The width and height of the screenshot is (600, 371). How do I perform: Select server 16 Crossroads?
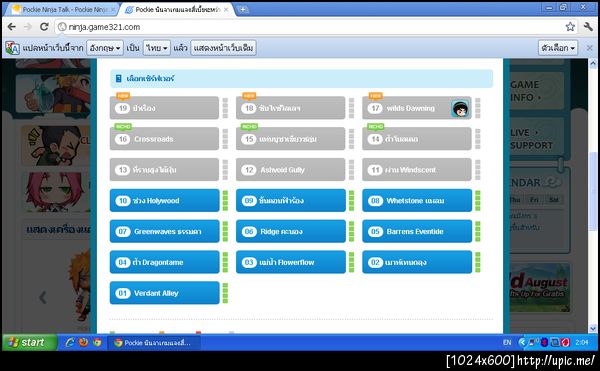[164, 139]
